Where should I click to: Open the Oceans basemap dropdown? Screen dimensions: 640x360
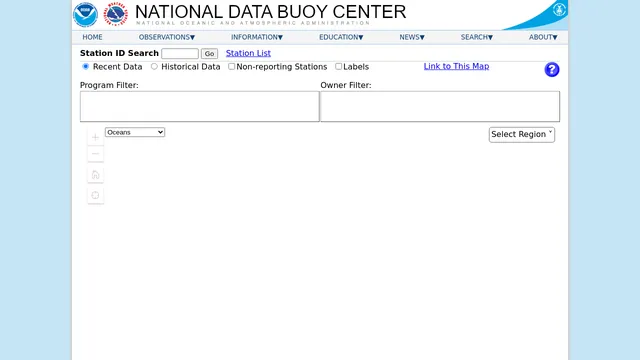135,132
